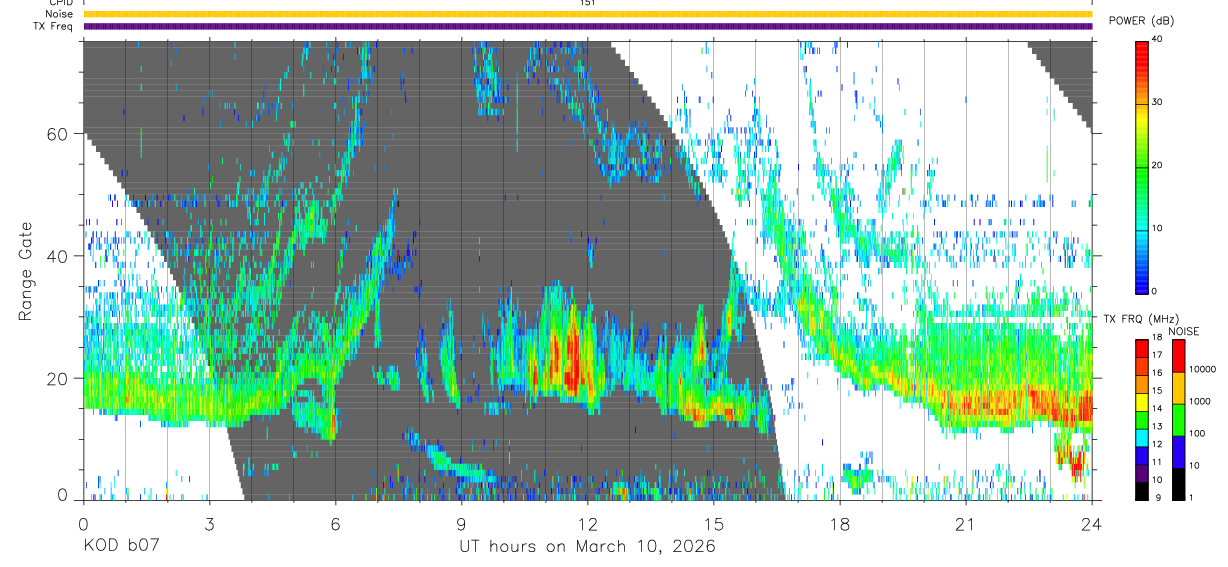This screenshot has width=1228, height=567.
Task: Click the 10000 label on the NOISE legend
Action: (x=1203, y=370)
